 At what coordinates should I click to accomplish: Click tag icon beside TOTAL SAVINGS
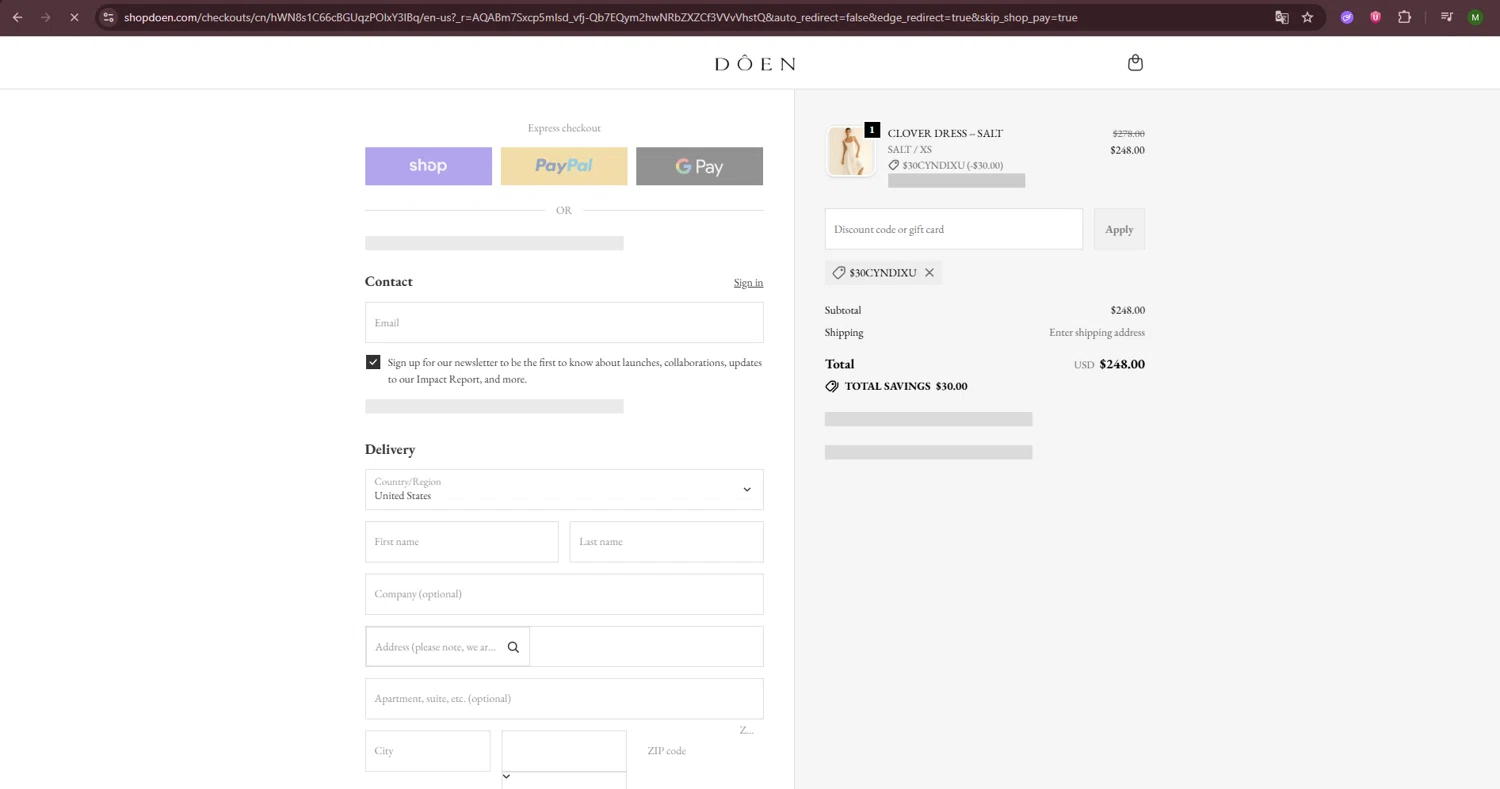click(x=832, y=386)
